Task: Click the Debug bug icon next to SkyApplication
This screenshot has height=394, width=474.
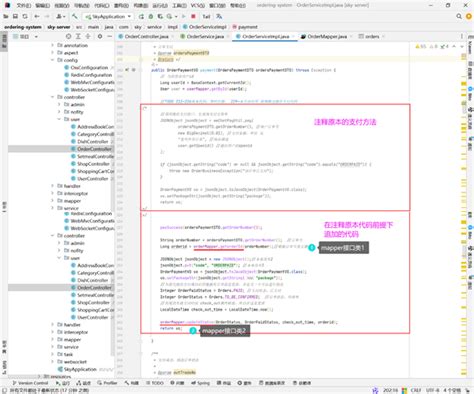Action: (x=151, y=16)
